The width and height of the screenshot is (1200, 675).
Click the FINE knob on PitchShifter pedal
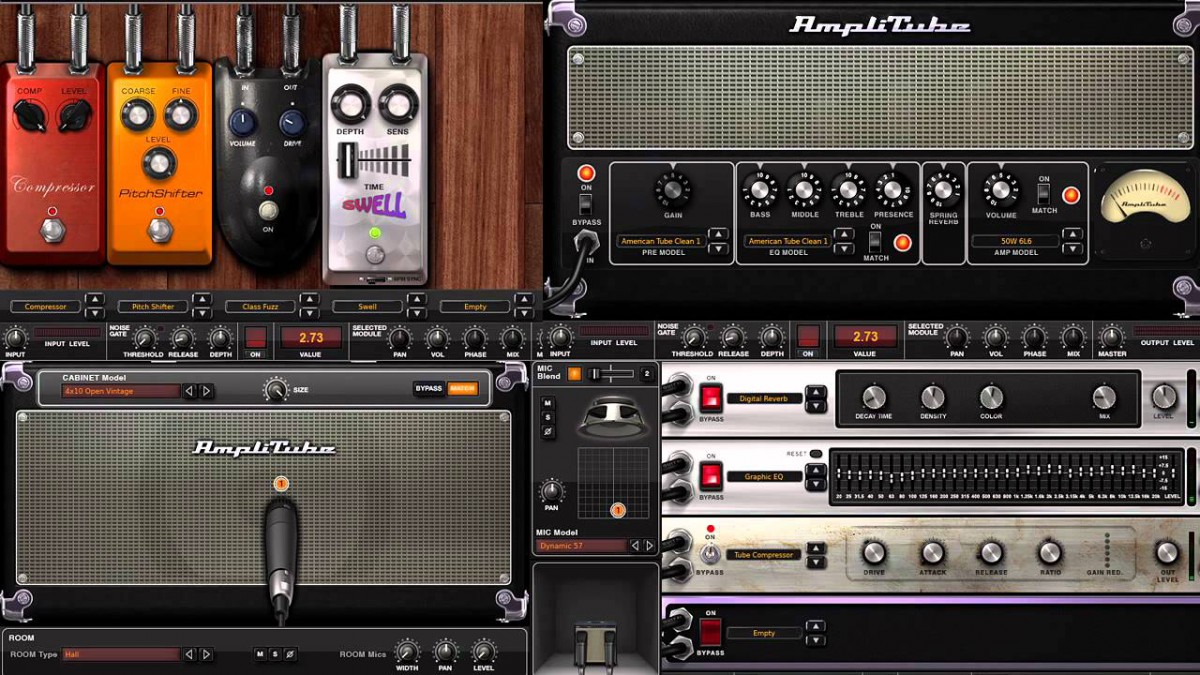click(180, 115)
